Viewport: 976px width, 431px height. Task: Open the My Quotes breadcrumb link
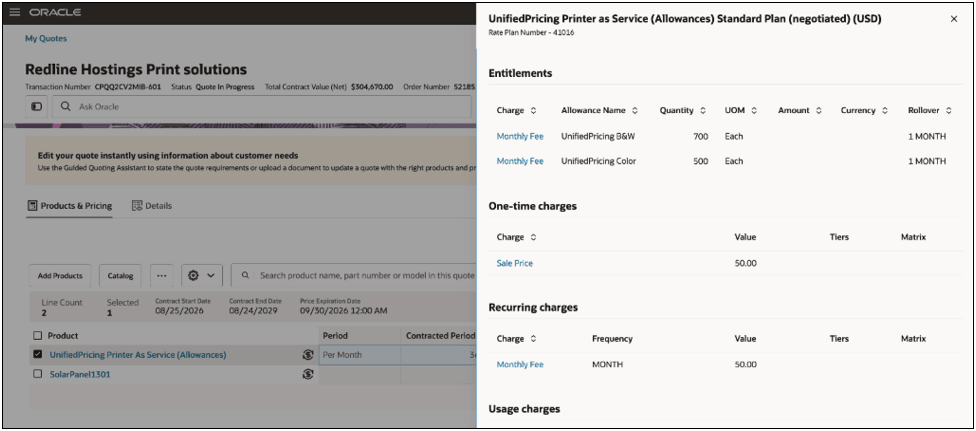46,39
